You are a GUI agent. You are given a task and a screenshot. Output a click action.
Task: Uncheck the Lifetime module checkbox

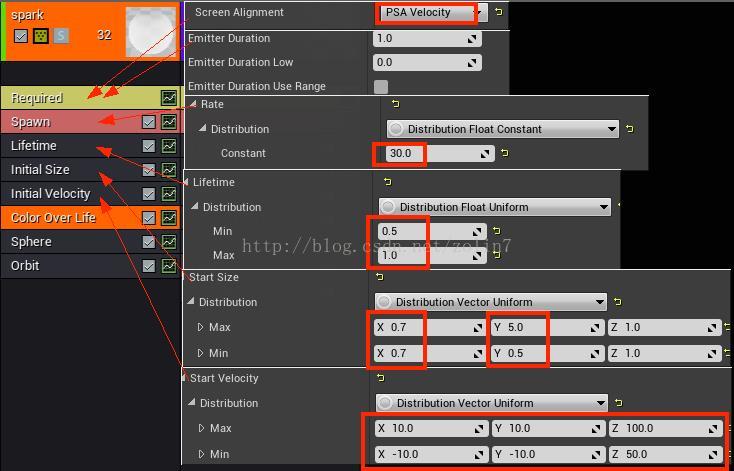[149, 146]
